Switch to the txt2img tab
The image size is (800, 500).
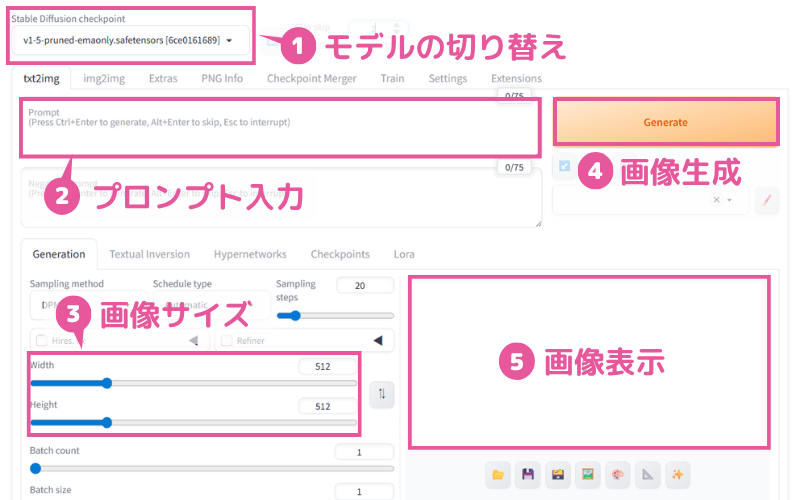point(41,79)
